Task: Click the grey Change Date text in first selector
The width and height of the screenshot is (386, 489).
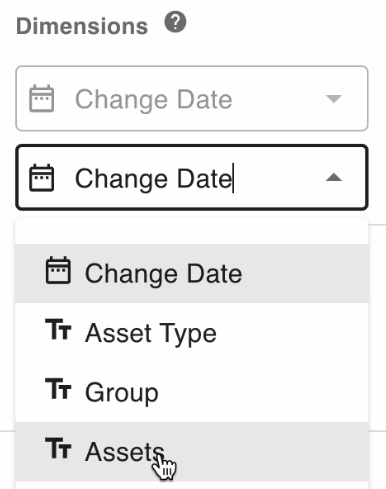Action: tap(154, 99)
